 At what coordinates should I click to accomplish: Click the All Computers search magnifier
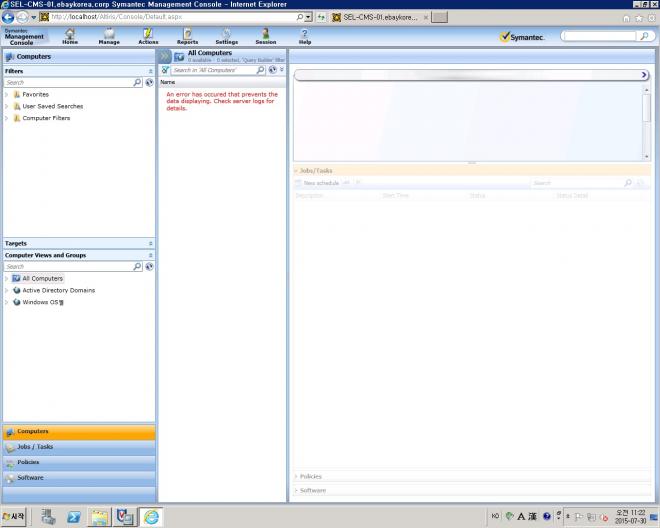(x=261, y=70)
